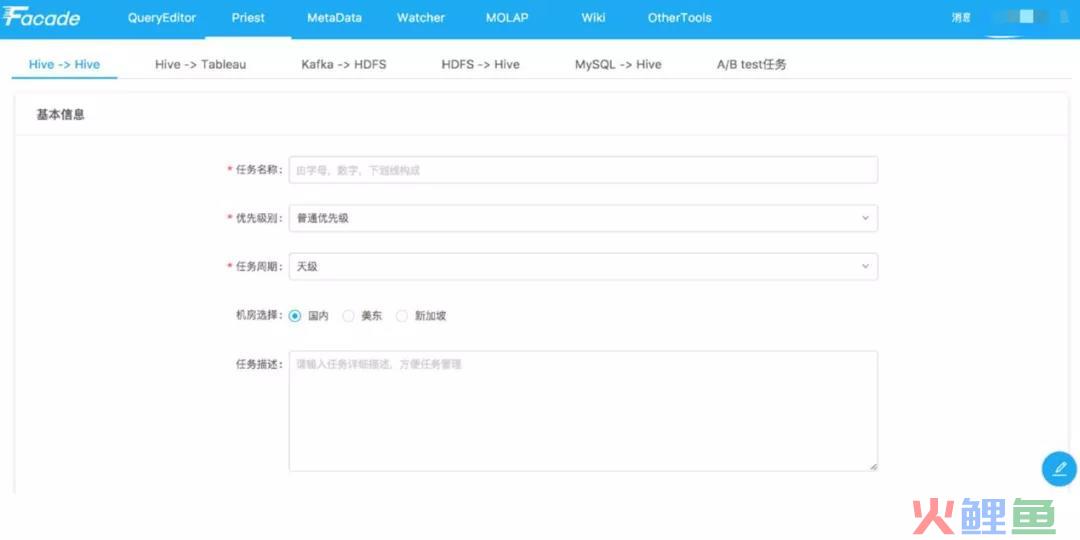The height and width of the screenshot is (540, 1080).
Task: Switch to the Hive -> Hive tab
Action: pyautogui.click(x=64, y=64)
